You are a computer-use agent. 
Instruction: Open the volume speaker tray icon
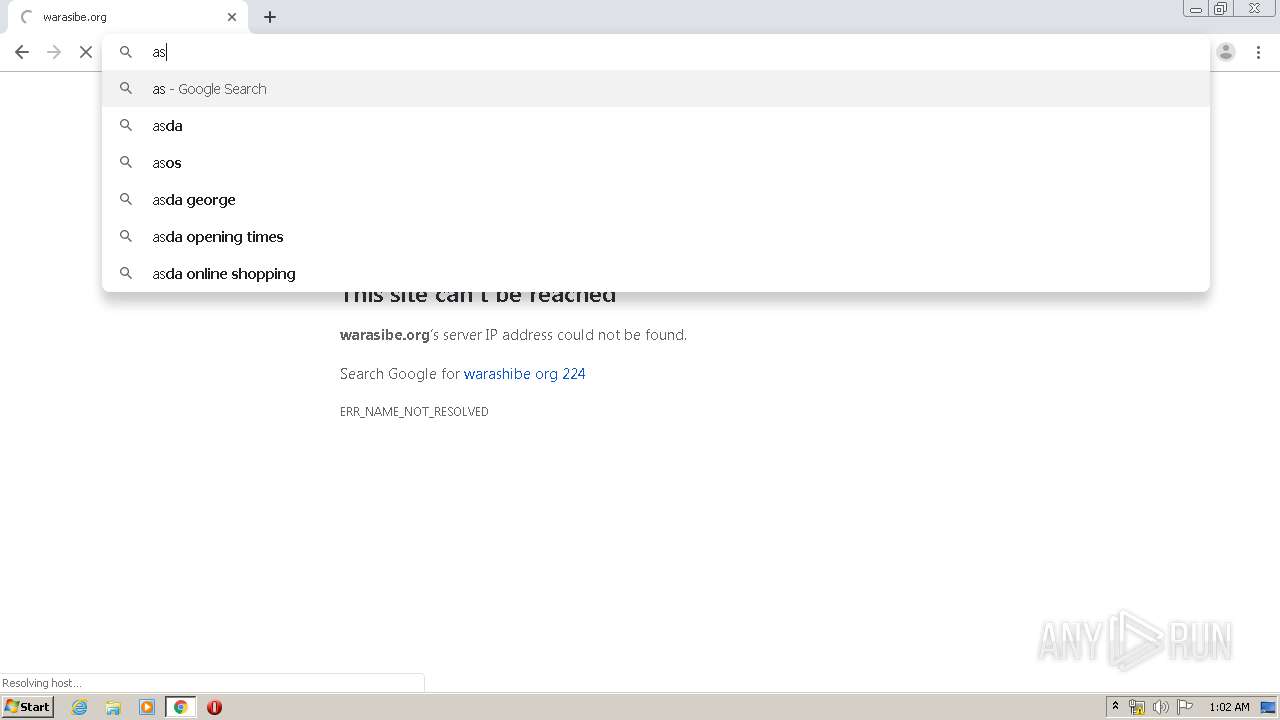click(1161, 707)
